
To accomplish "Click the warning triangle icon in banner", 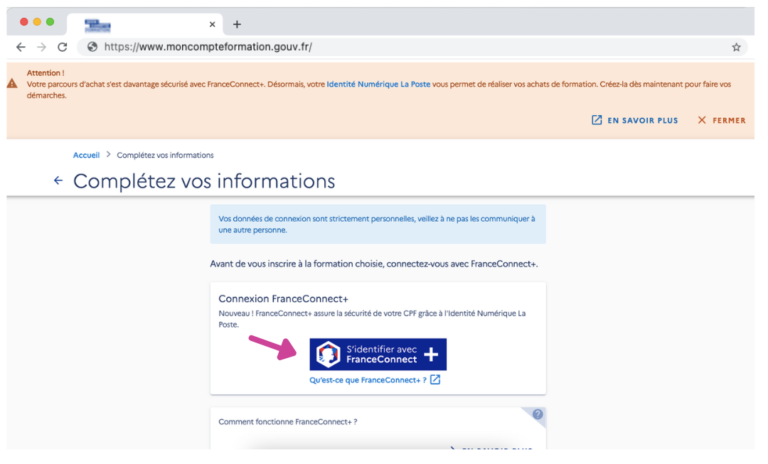I will [12, 84].
